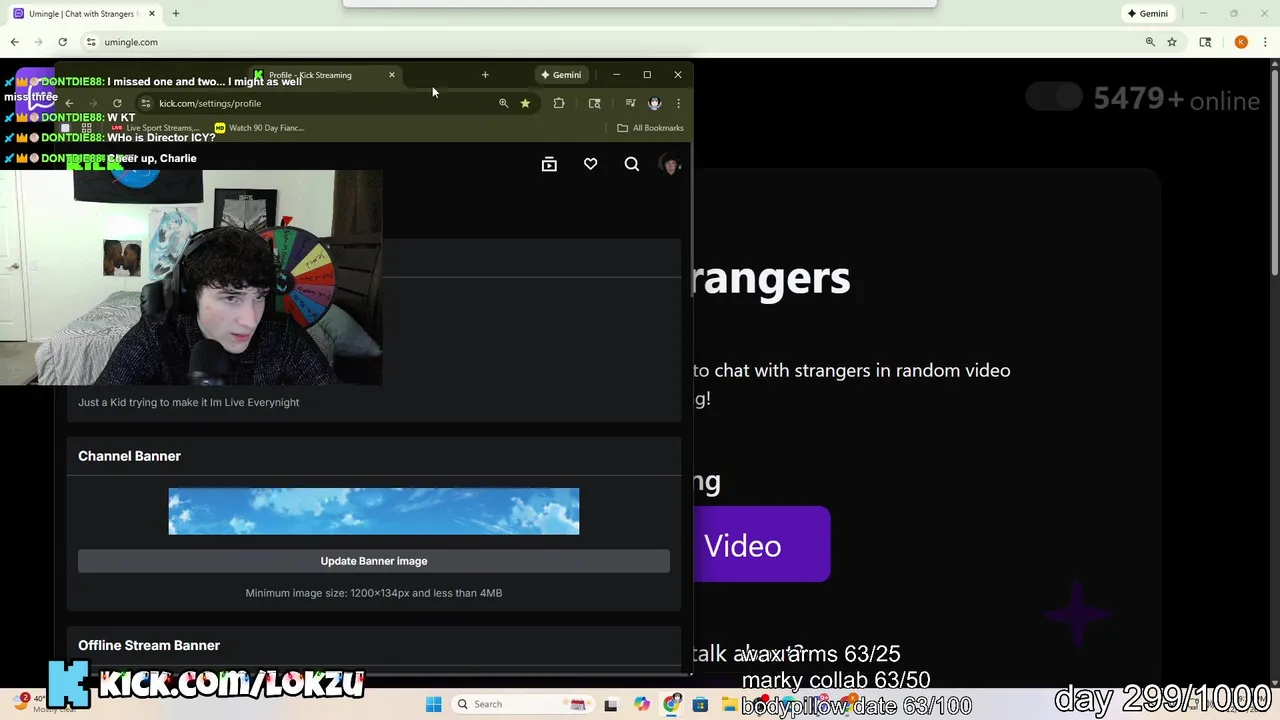This screenshot has height=720, width=1280.
Task: Reload the kick.com settings page
Action: [x=117, y=103]
